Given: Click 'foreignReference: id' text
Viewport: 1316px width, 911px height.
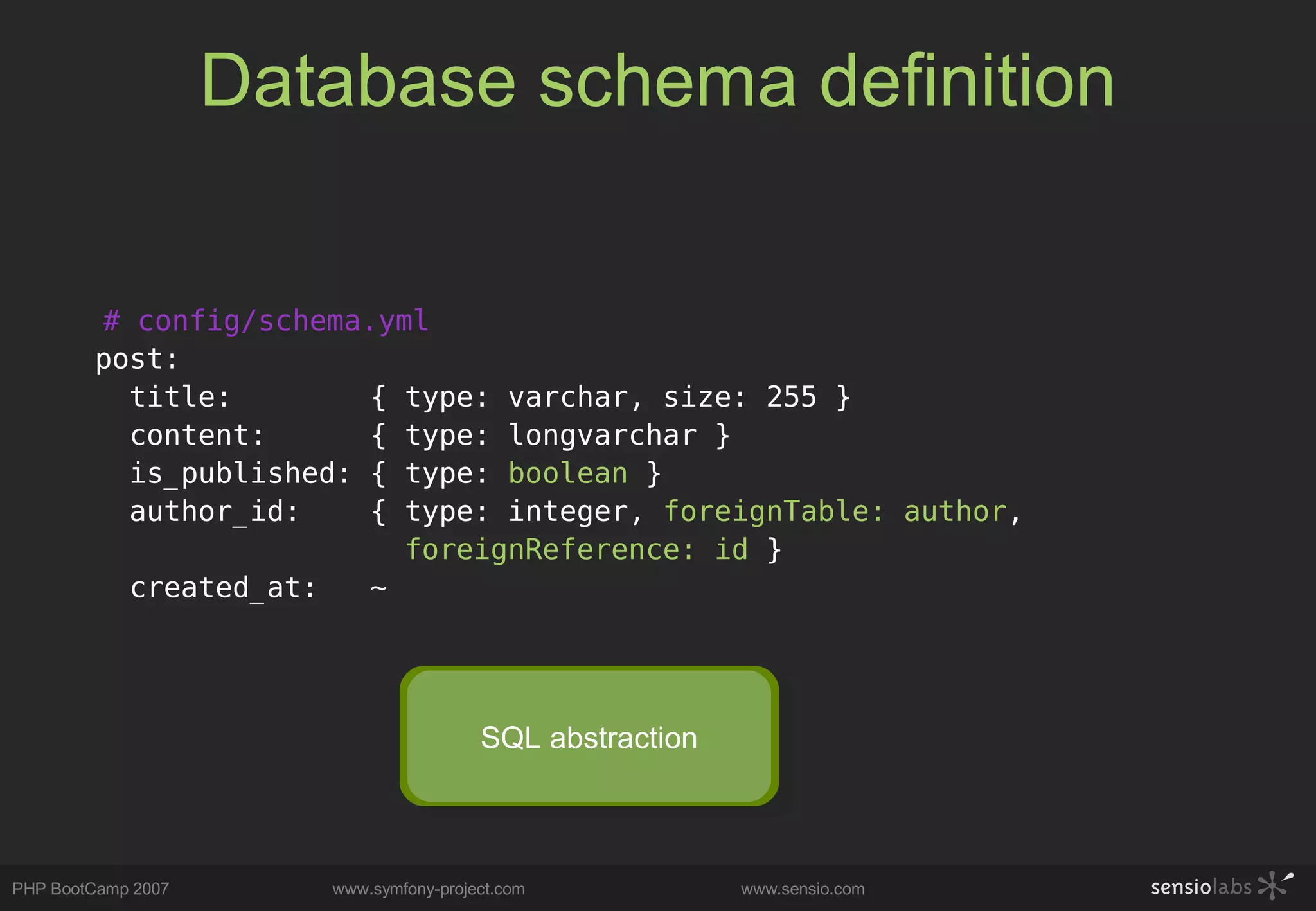Looking at the screenshot, I should click(577, 550).
